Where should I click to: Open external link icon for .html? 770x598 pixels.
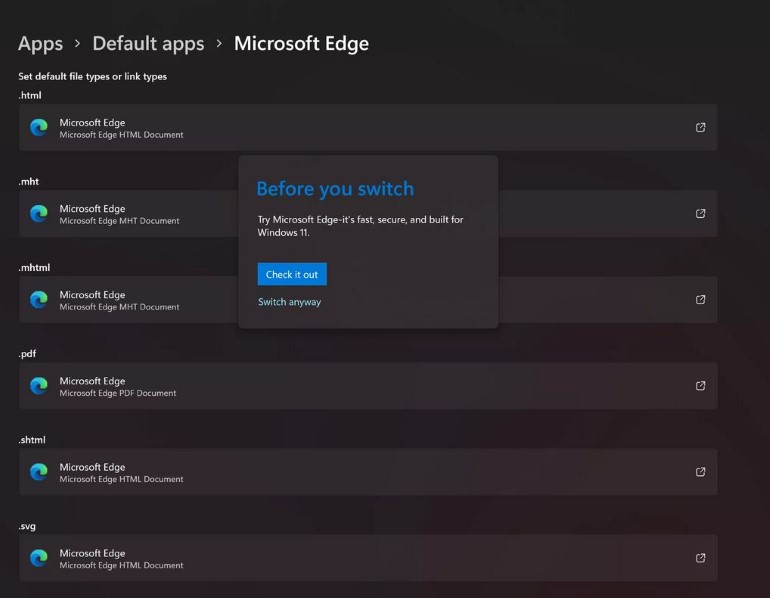(x=700, y=127)
